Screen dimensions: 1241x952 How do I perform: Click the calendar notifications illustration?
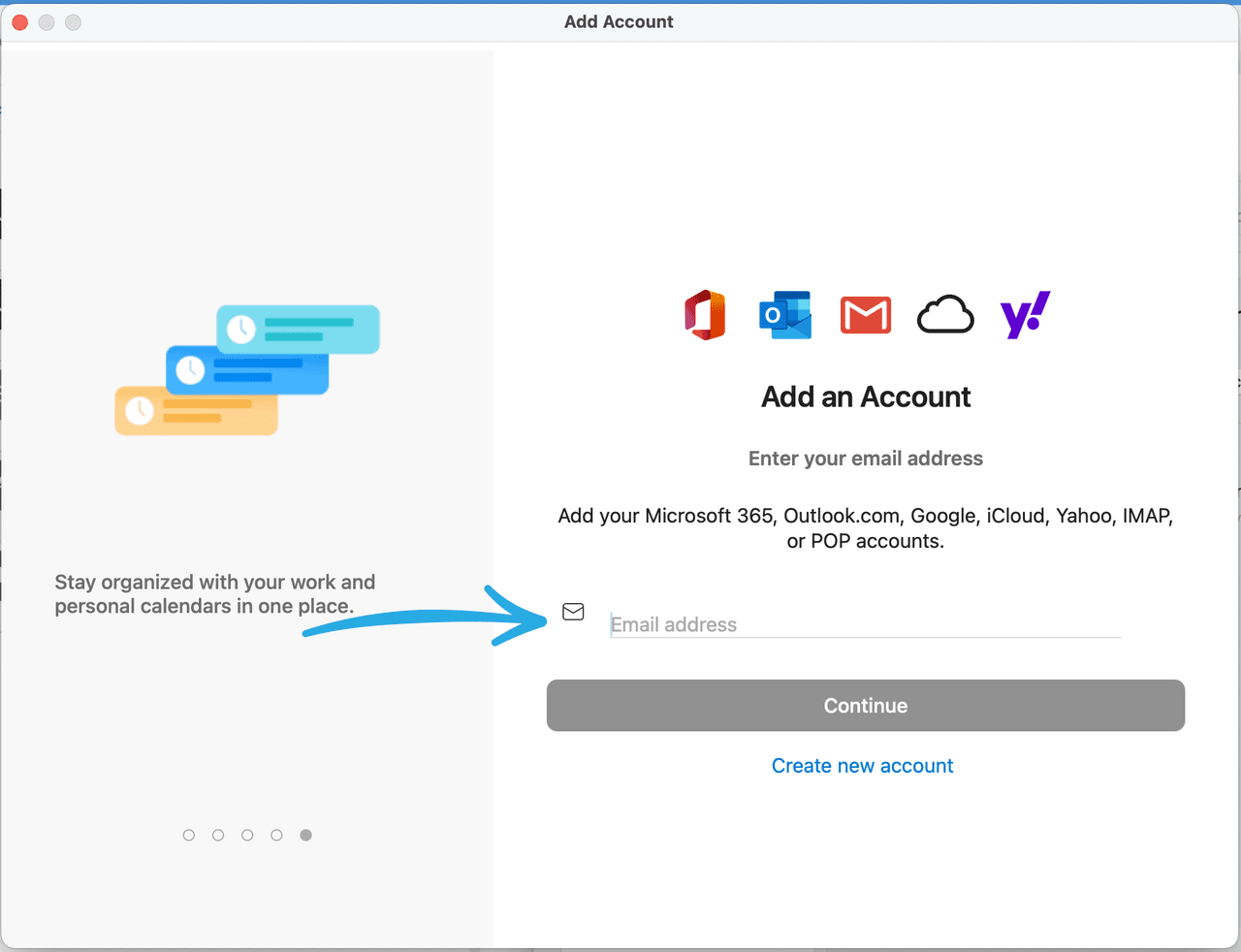pyautogui.click(x=247, y=371)
